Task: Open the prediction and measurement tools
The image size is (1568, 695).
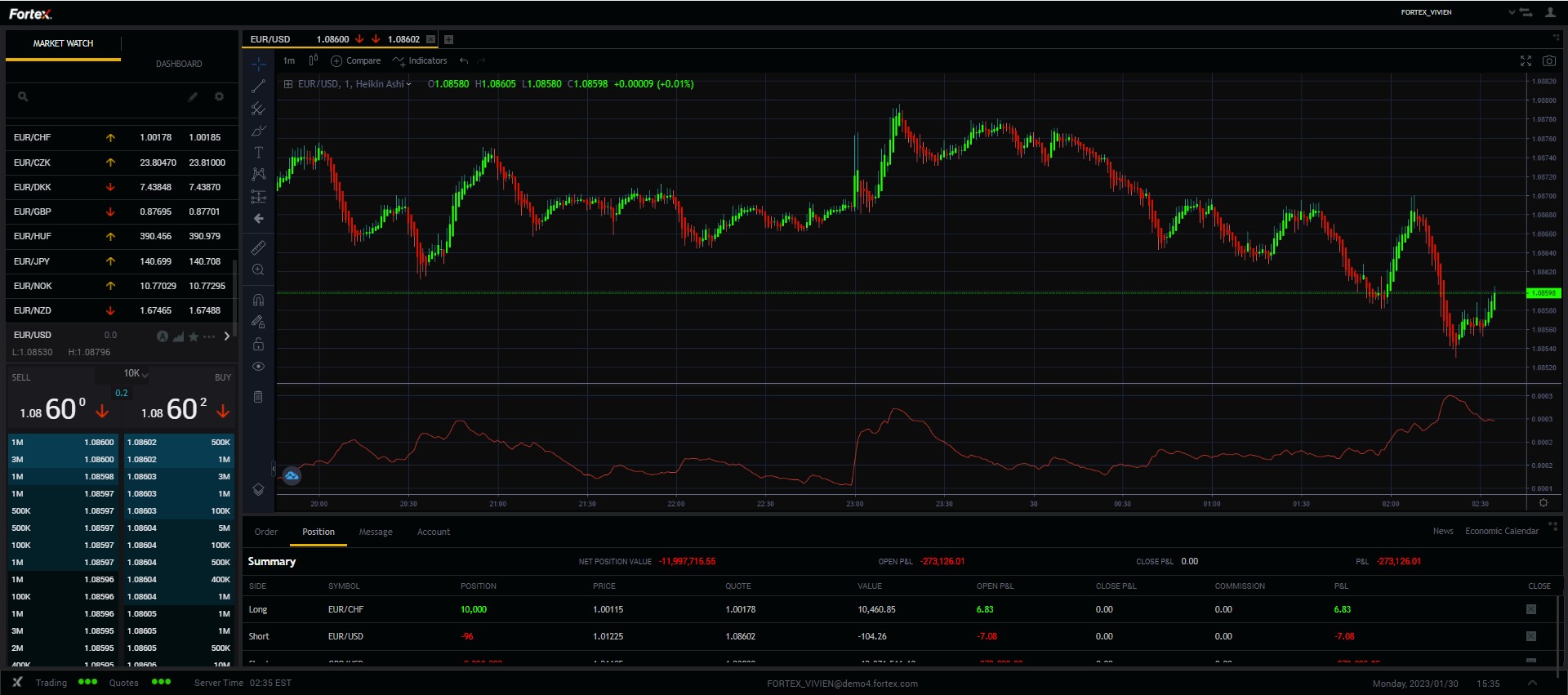Action: (x=258, y=196)
